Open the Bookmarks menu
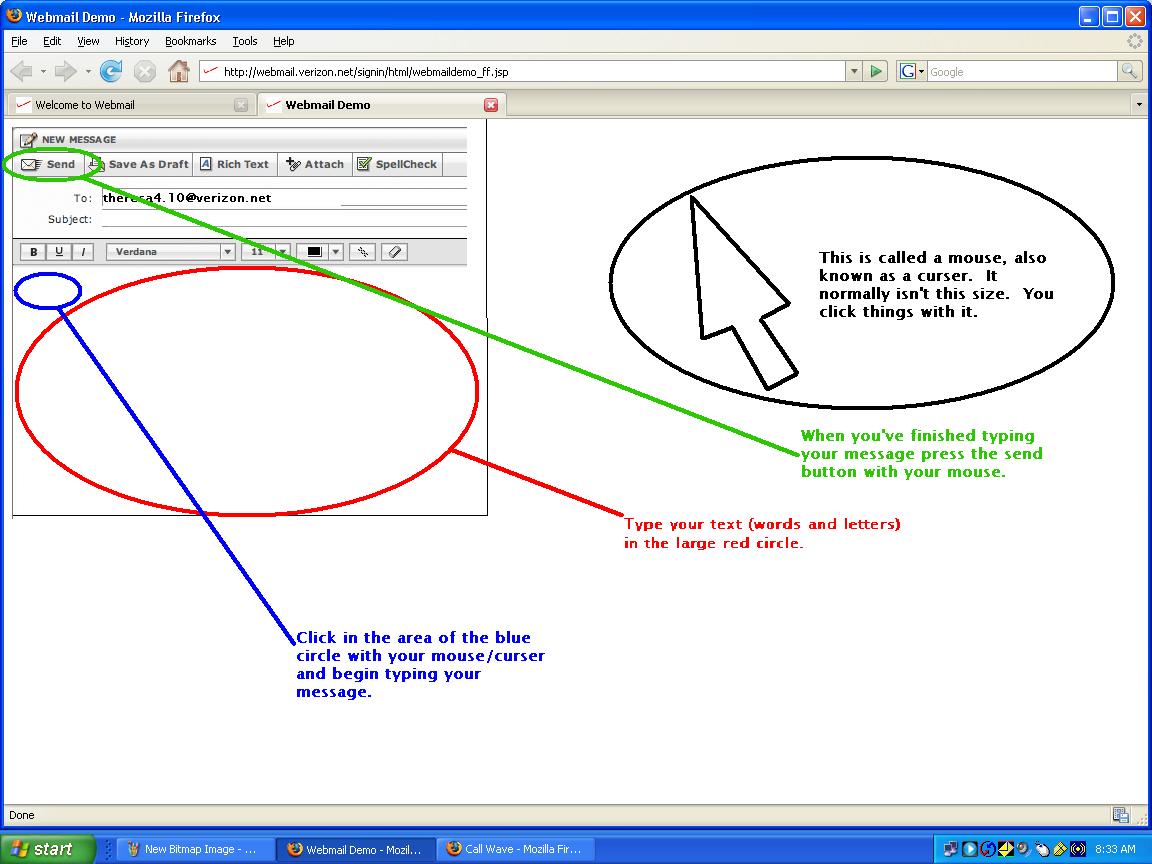Image resolution: width=1152 pixels, height=864 pixels. (190, 41)
